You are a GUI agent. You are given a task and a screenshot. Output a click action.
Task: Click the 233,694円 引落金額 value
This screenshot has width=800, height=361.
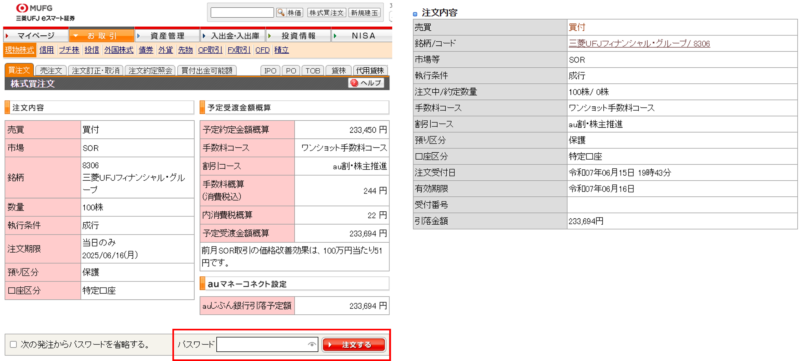point(586,221)
